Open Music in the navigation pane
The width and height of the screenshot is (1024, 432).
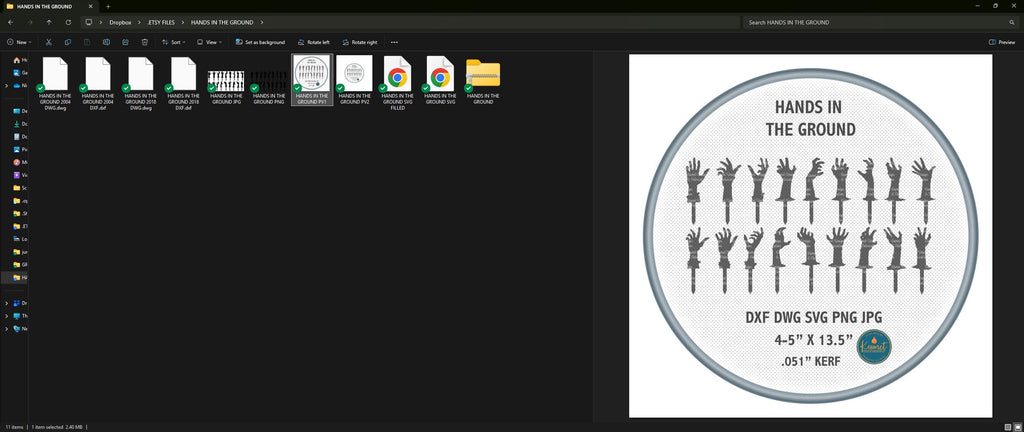point(20,162)
